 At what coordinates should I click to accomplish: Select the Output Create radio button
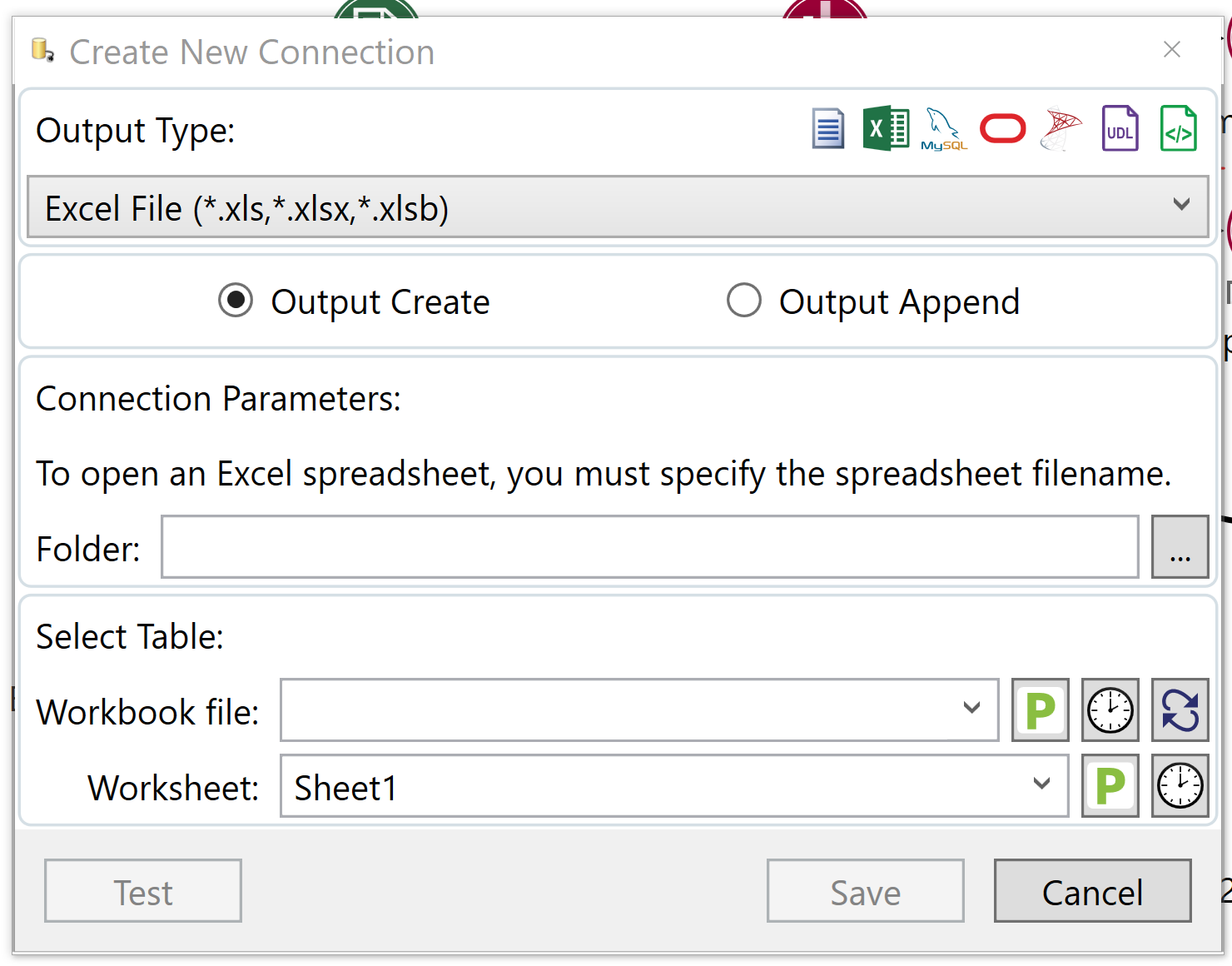(236, 301)
